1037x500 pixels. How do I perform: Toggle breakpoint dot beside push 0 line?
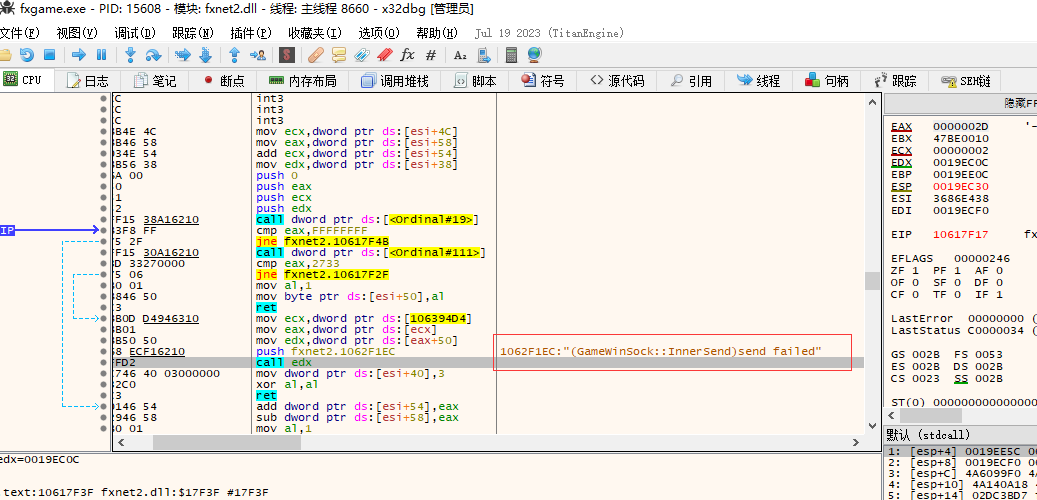(x=103, y=175)
